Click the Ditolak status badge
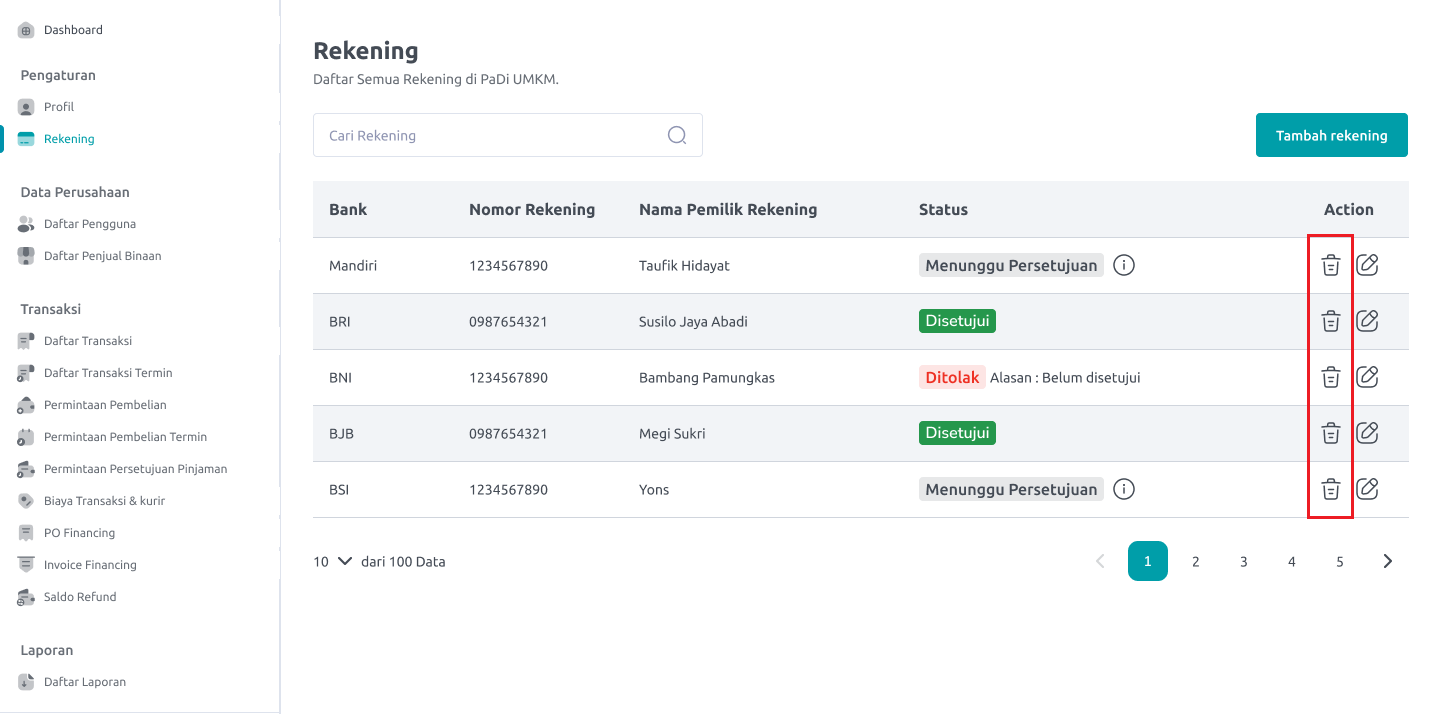 952,377
